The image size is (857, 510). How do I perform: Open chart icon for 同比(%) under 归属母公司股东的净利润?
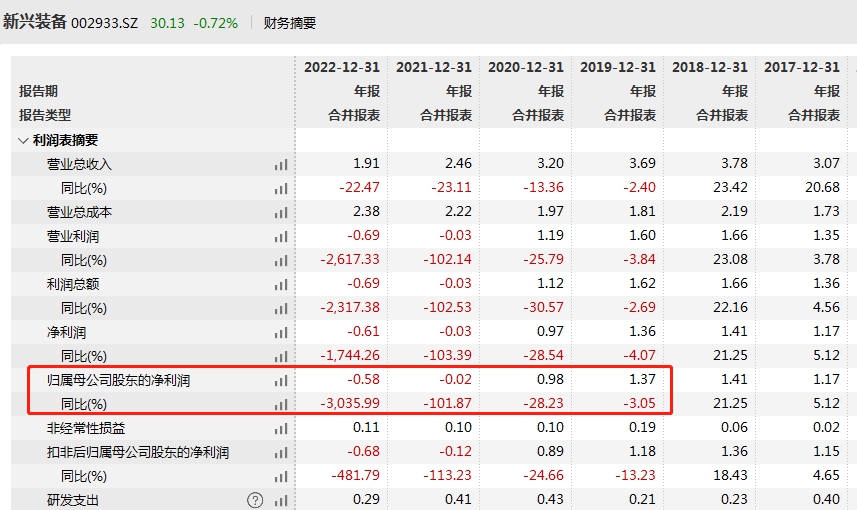[x=281, y=405]
